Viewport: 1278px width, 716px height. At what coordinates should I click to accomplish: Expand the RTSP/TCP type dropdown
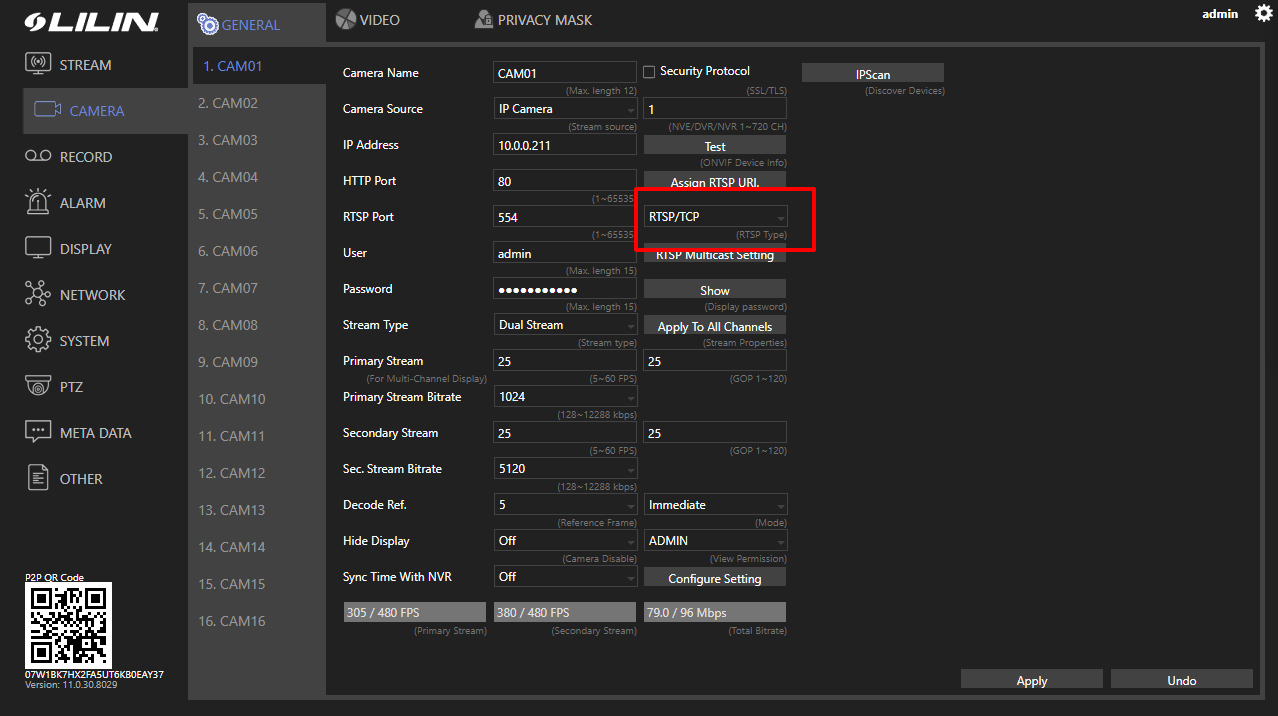[x=715, y=217]
